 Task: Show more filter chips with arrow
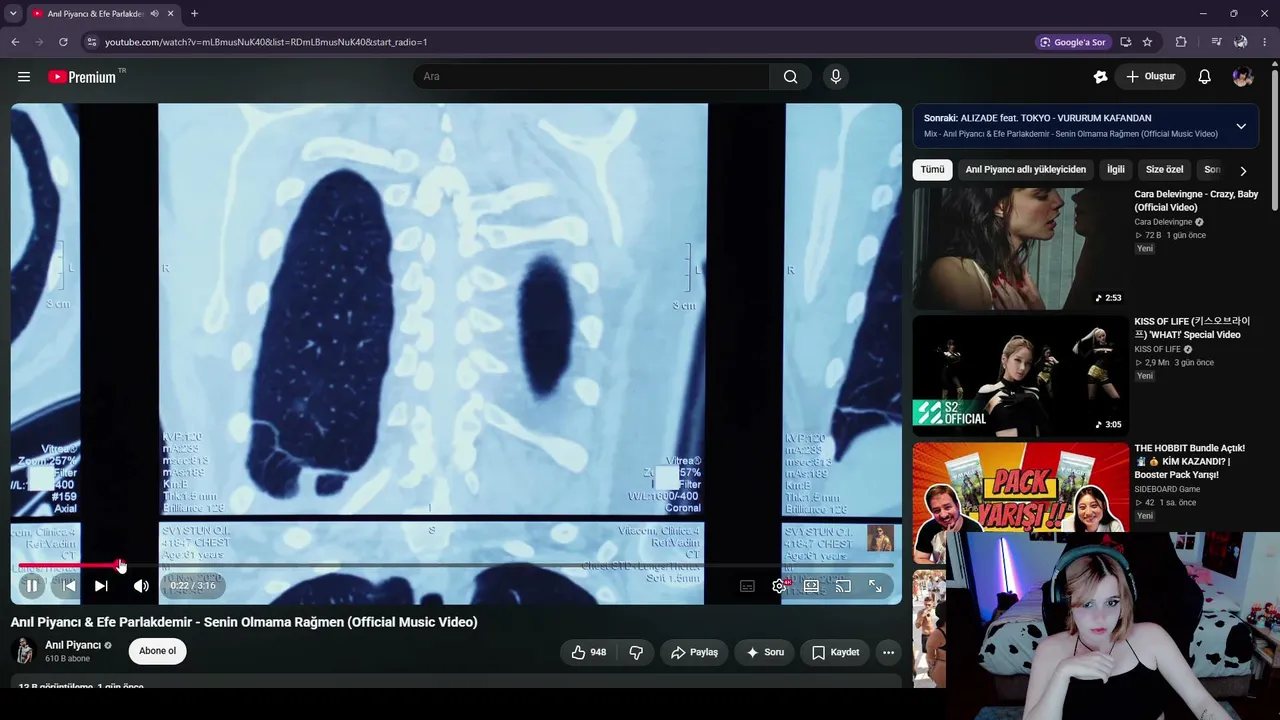[x=1243, y=171]
